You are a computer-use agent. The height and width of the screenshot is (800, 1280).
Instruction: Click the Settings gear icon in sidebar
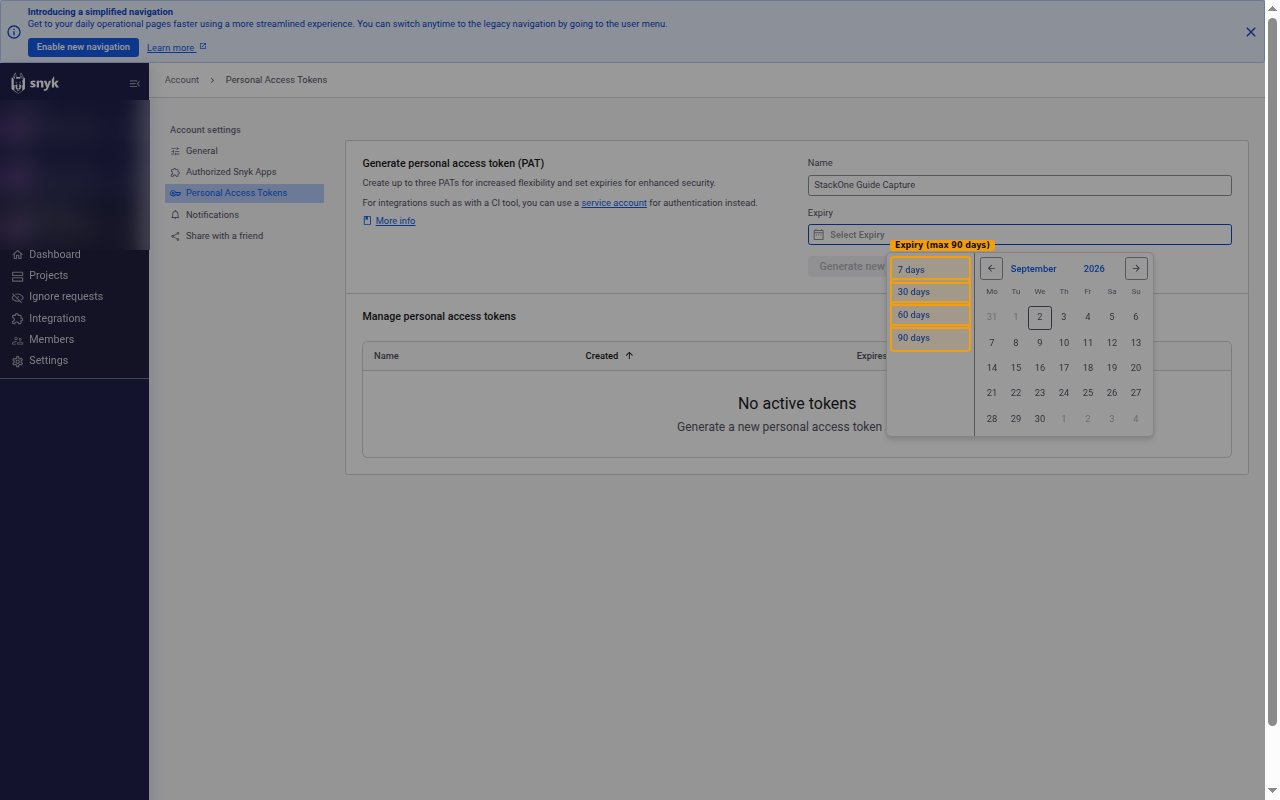tap(18, 361)
